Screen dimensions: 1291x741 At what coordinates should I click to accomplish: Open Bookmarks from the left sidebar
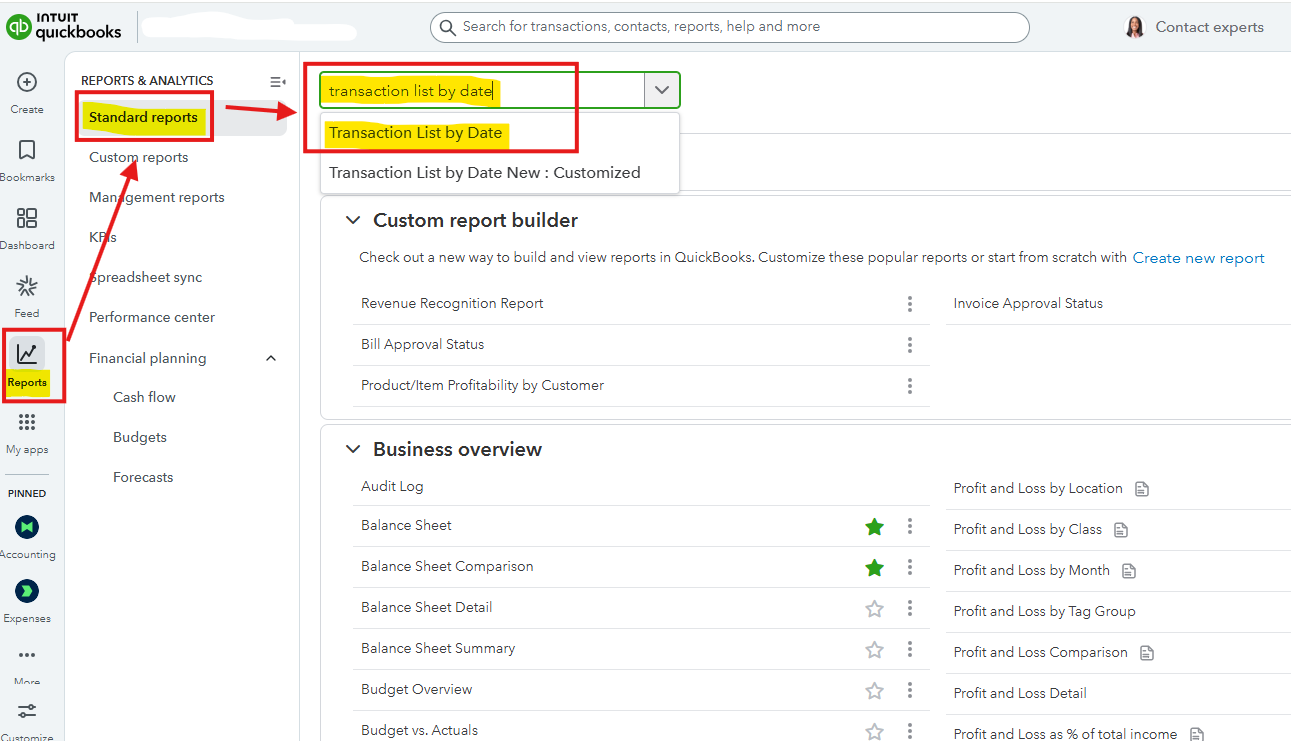click(27, 151)
